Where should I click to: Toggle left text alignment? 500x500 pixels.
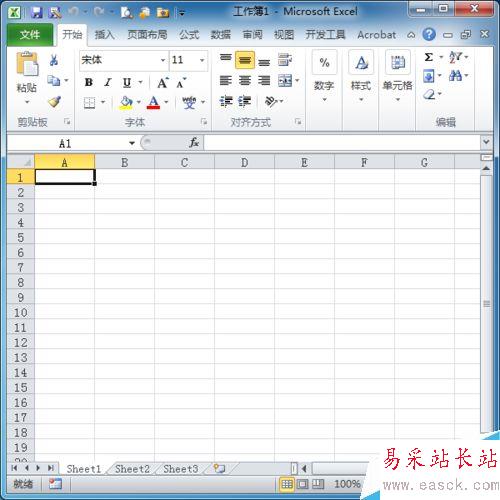(x=226, y=80)
